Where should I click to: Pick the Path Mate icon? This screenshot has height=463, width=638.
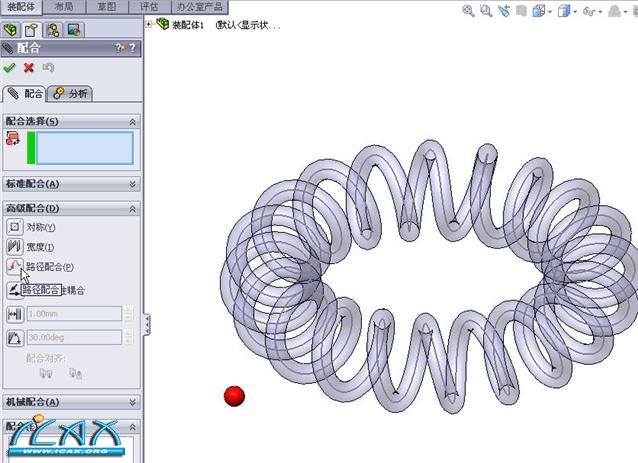[15, 267]
